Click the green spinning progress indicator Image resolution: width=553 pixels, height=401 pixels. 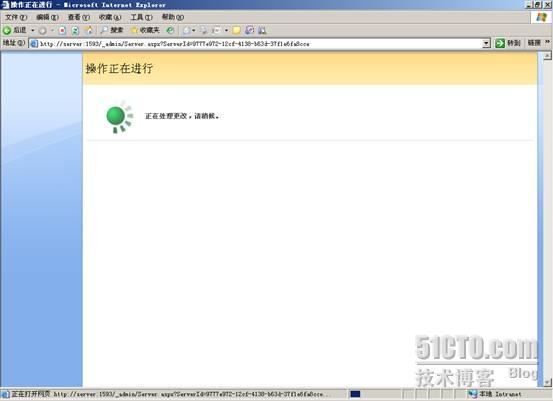click(x=119, y=116)
